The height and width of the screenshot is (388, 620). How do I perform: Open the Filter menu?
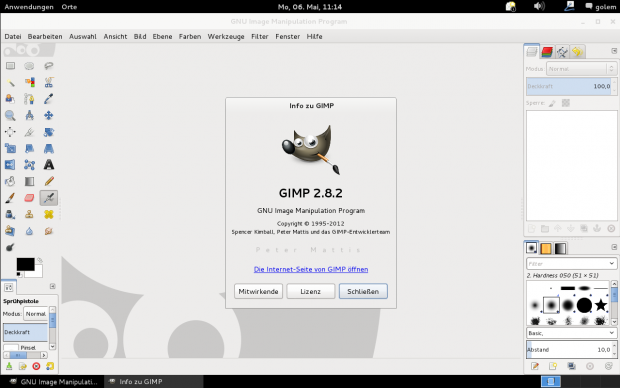tap(260, 36)
